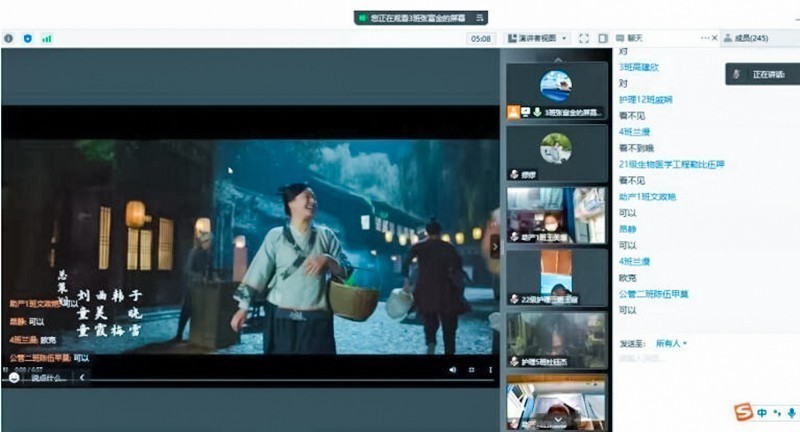
Task: Click the 正在讲话 speaking indicator
Action: 762,74
